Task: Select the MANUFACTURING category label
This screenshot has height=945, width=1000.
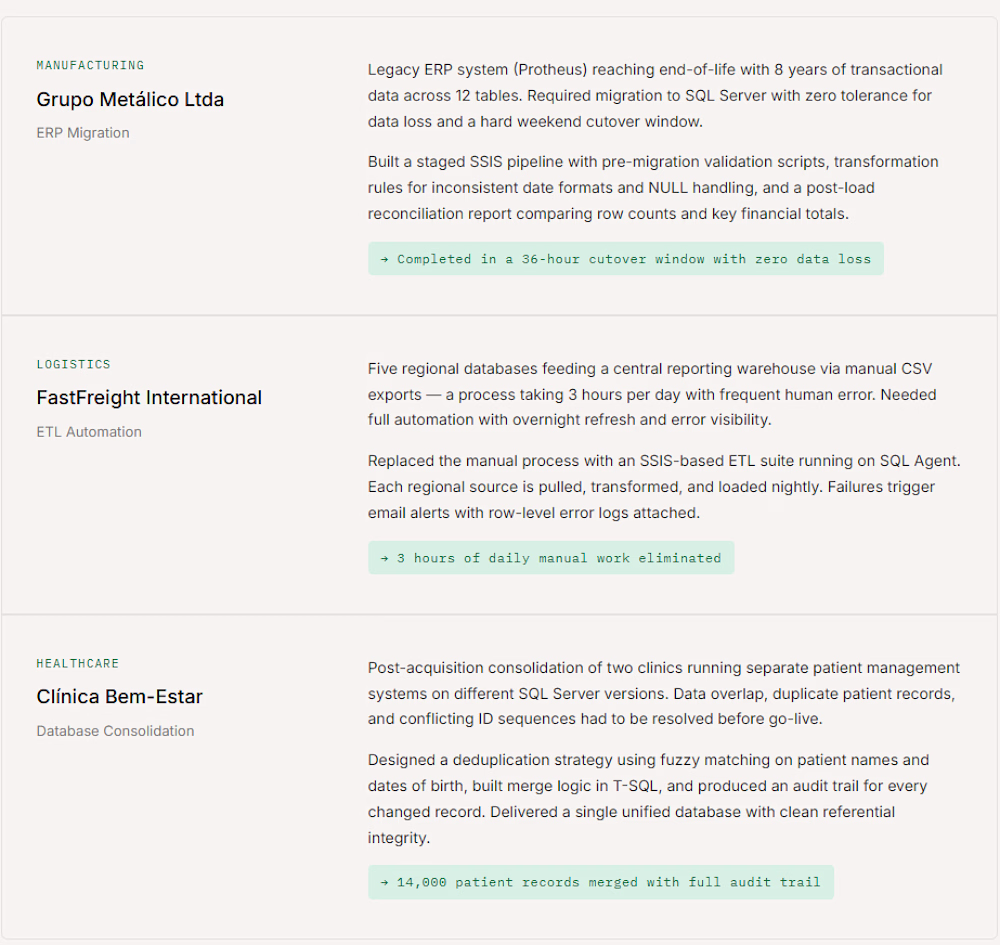Action: (91, 65)
